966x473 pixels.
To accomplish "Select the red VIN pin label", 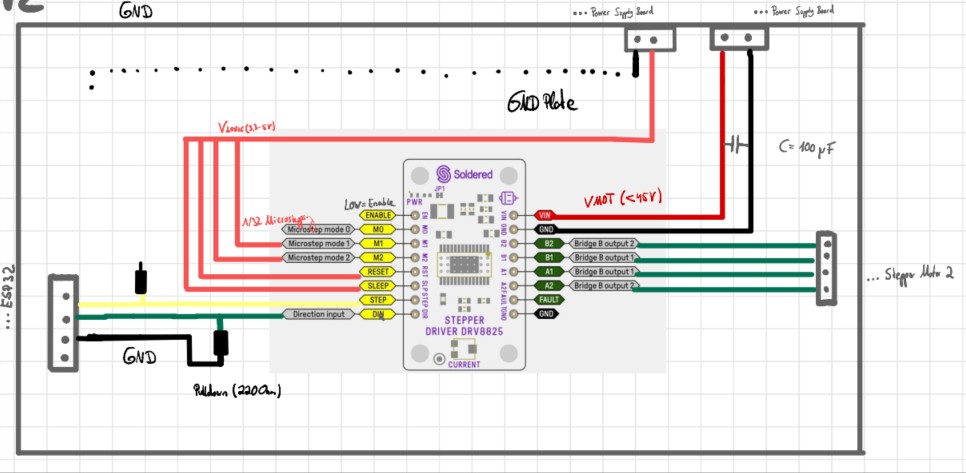I will pos(543,216).
